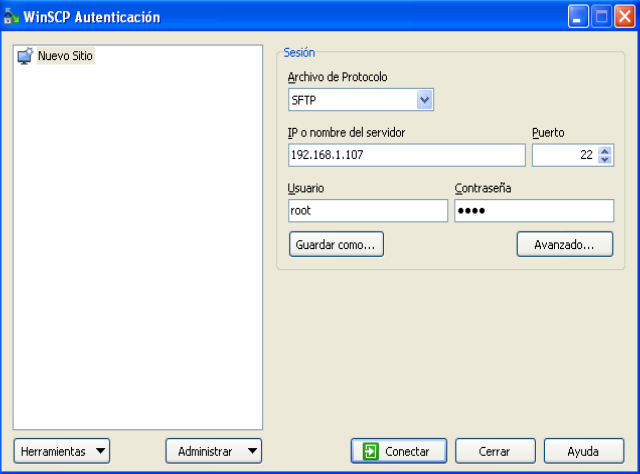
Task: Click the WinSCP title bar icon
Action: [11, 17]
